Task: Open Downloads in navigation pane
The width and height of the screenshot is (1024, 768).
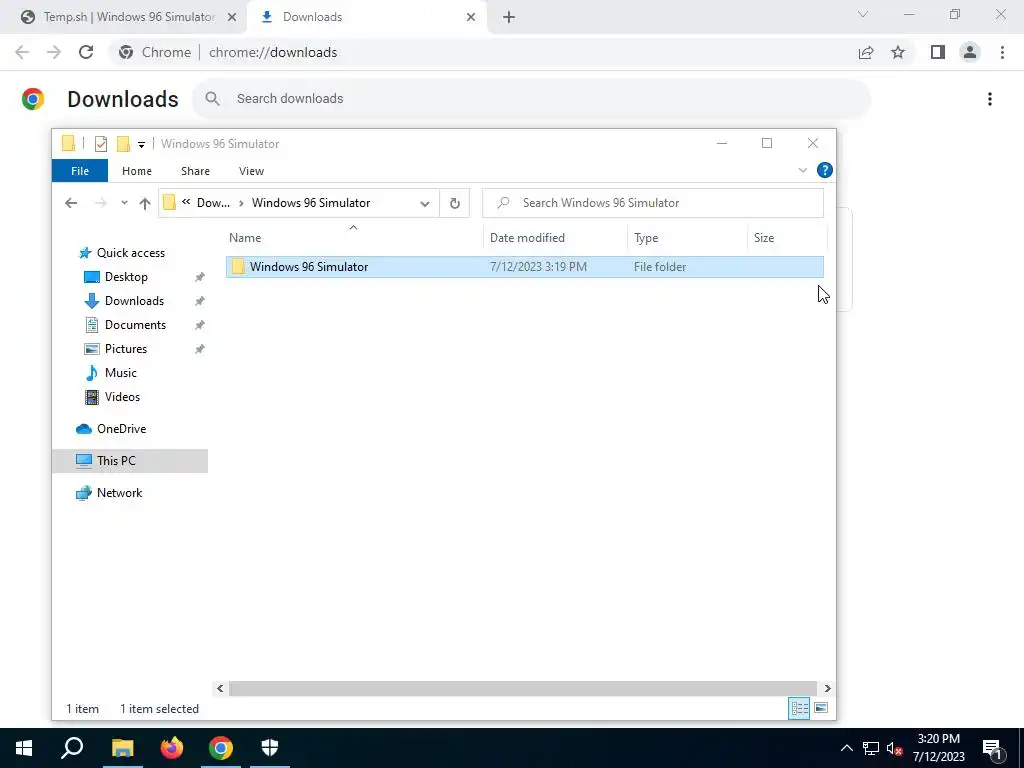Action: [134, 301]
